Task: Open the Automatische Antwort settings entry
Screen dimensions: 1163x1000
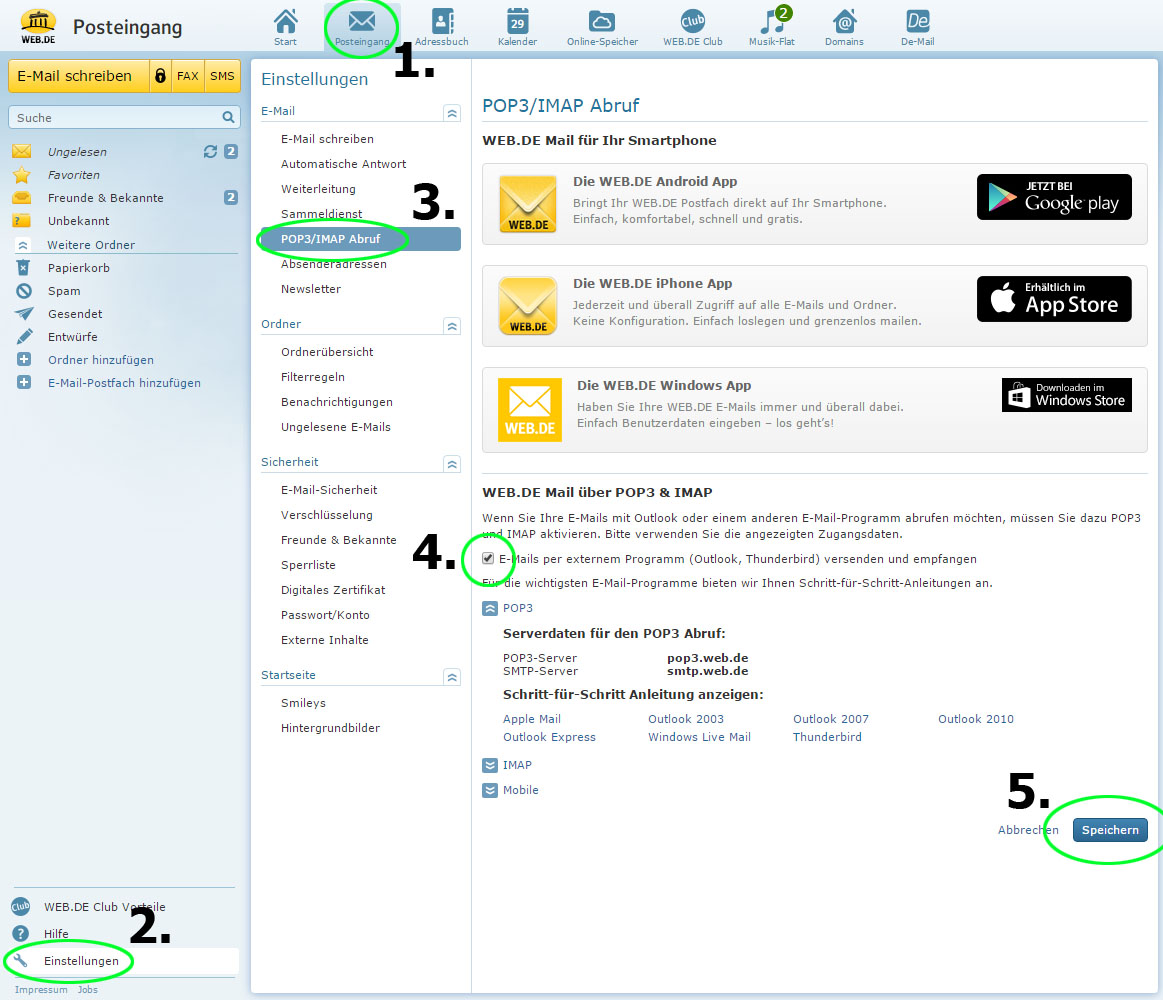Action: pyautogui.click(x=343, y=164)
